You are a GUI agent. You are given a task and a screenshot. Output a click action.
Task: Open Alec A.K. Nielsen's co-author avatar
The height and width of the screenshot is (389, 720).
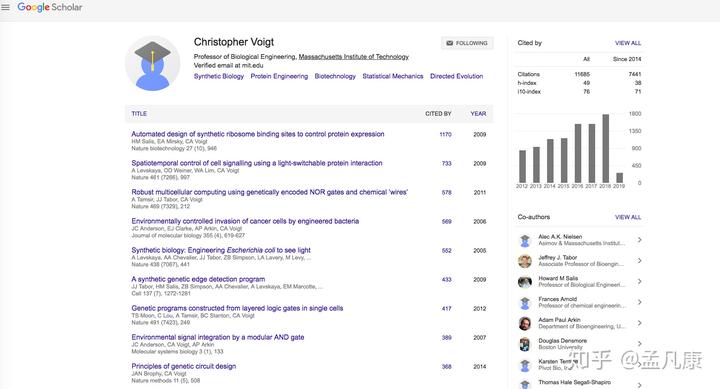[525, 240]
